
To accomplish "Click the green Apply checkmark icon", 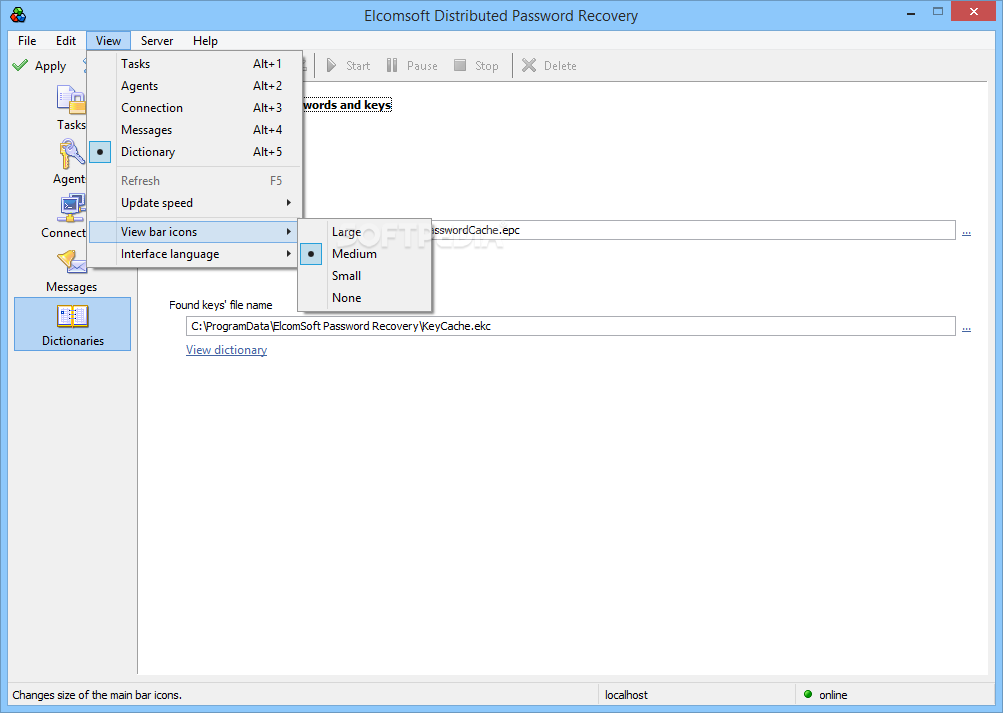I will tap(20, 65).
